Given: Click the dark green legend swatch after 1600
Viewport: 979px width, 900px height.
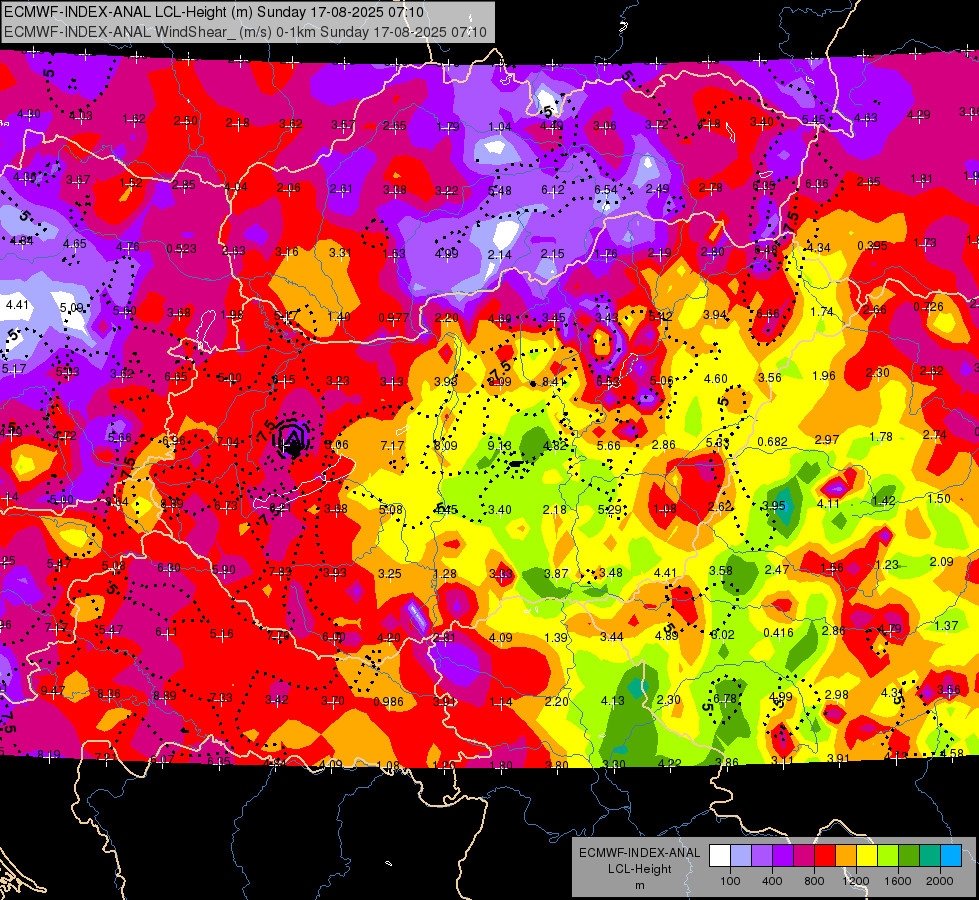Looking at the screenshot, I should [909, 856].
